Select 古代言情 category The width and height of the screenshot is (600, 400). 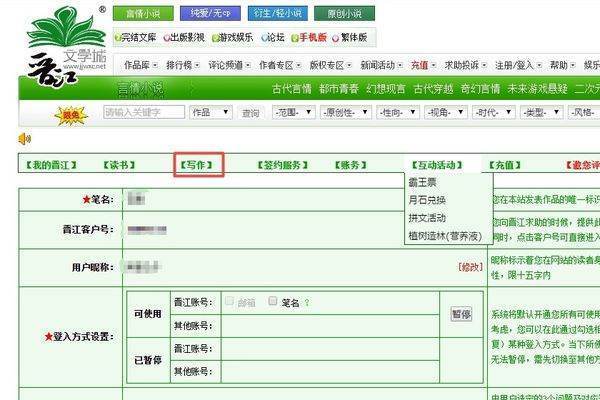292,89
